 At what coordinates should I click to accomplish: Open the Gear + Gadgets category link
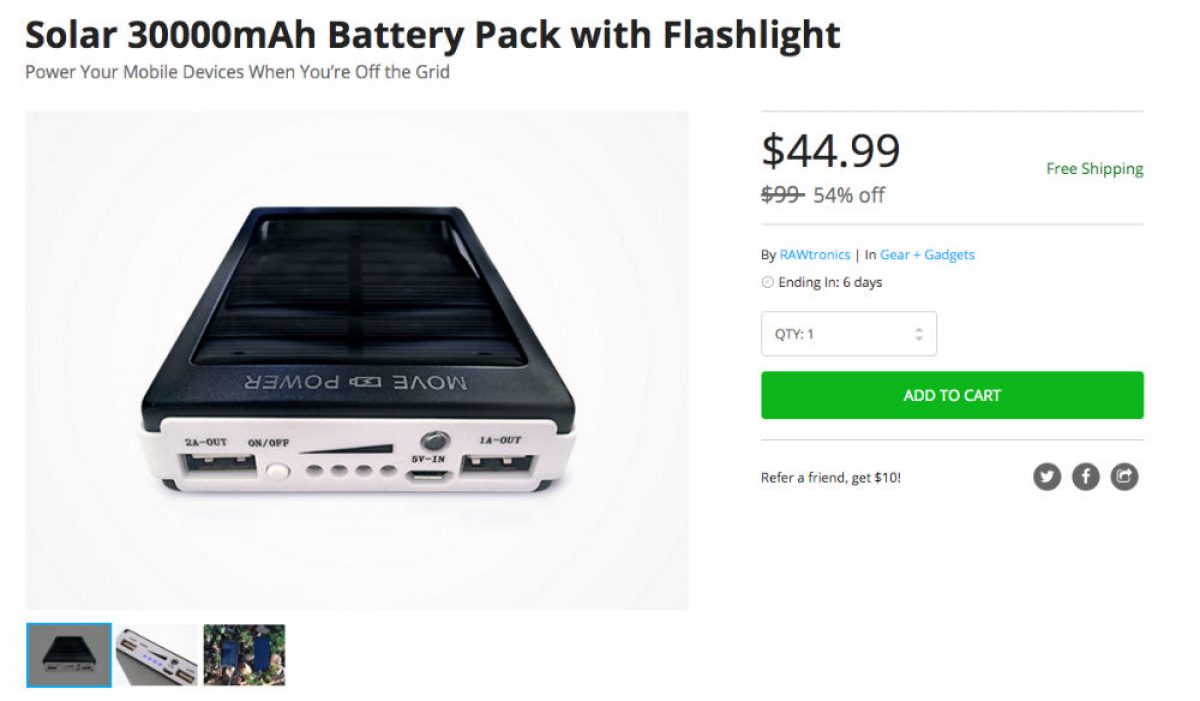click(927, 255)
